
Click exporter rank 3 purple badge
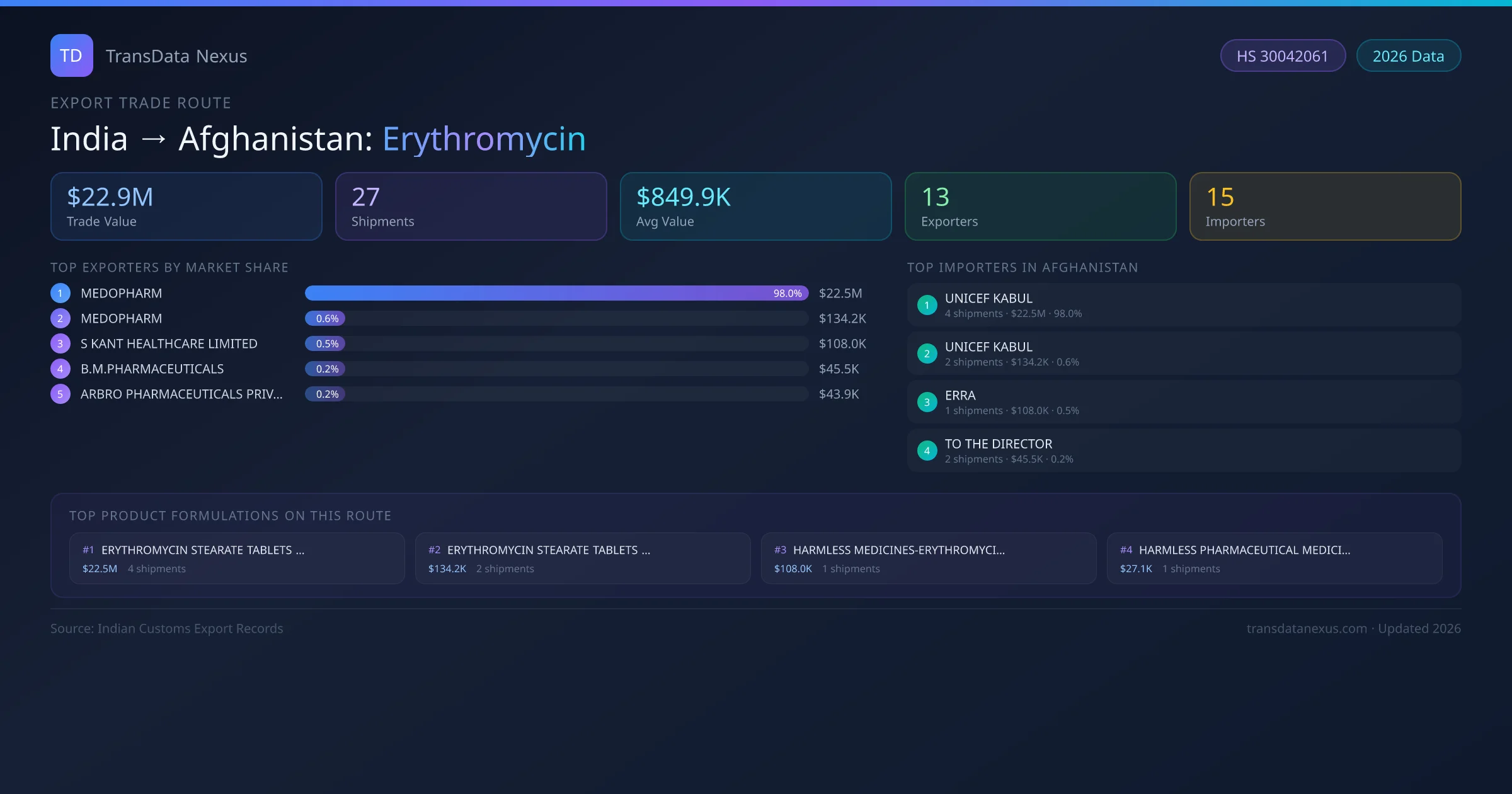60,343
